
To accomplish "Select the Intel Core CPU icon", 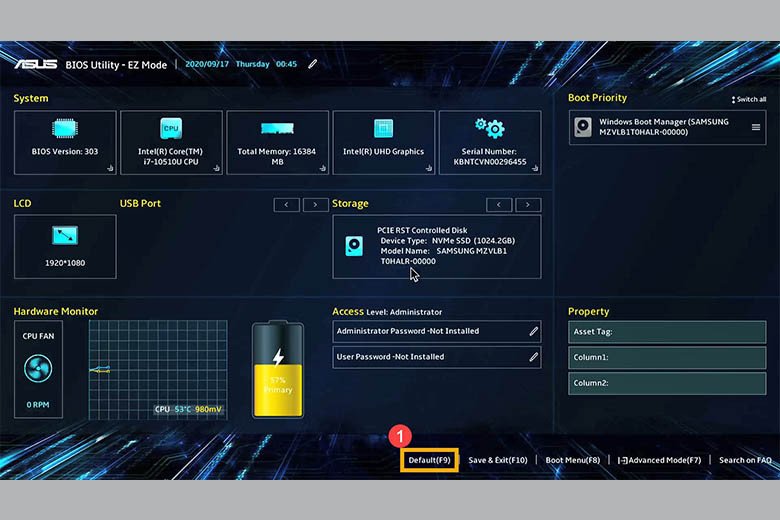I will 171,128.
